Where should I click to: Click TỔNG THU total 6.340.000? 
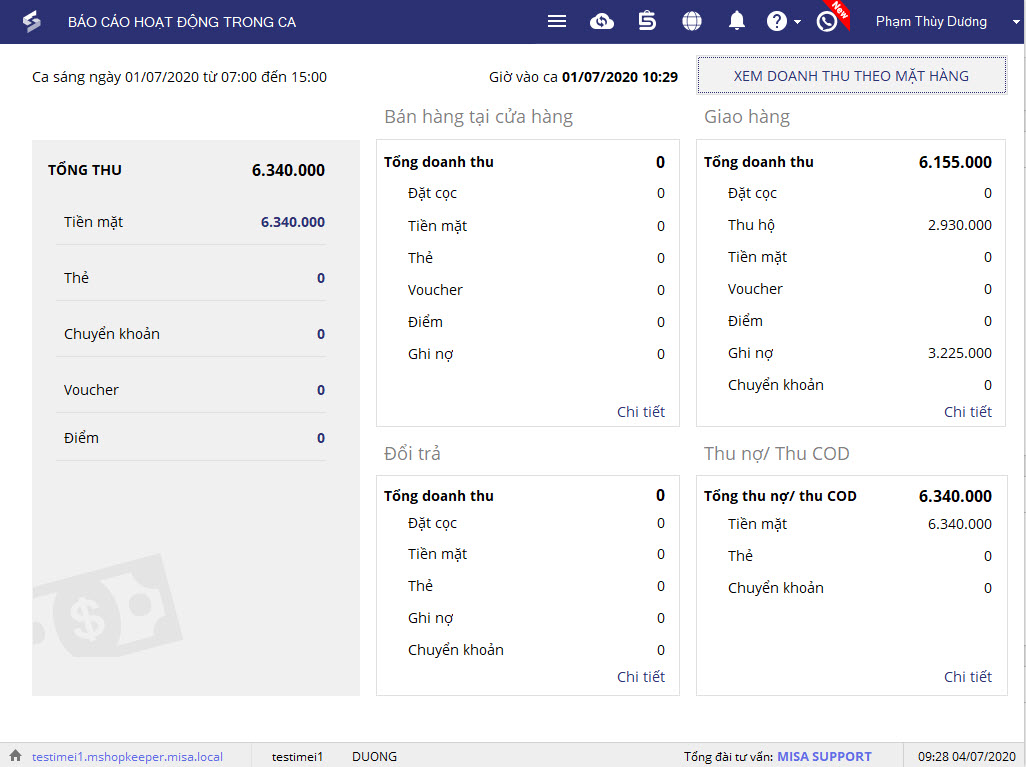288,170
